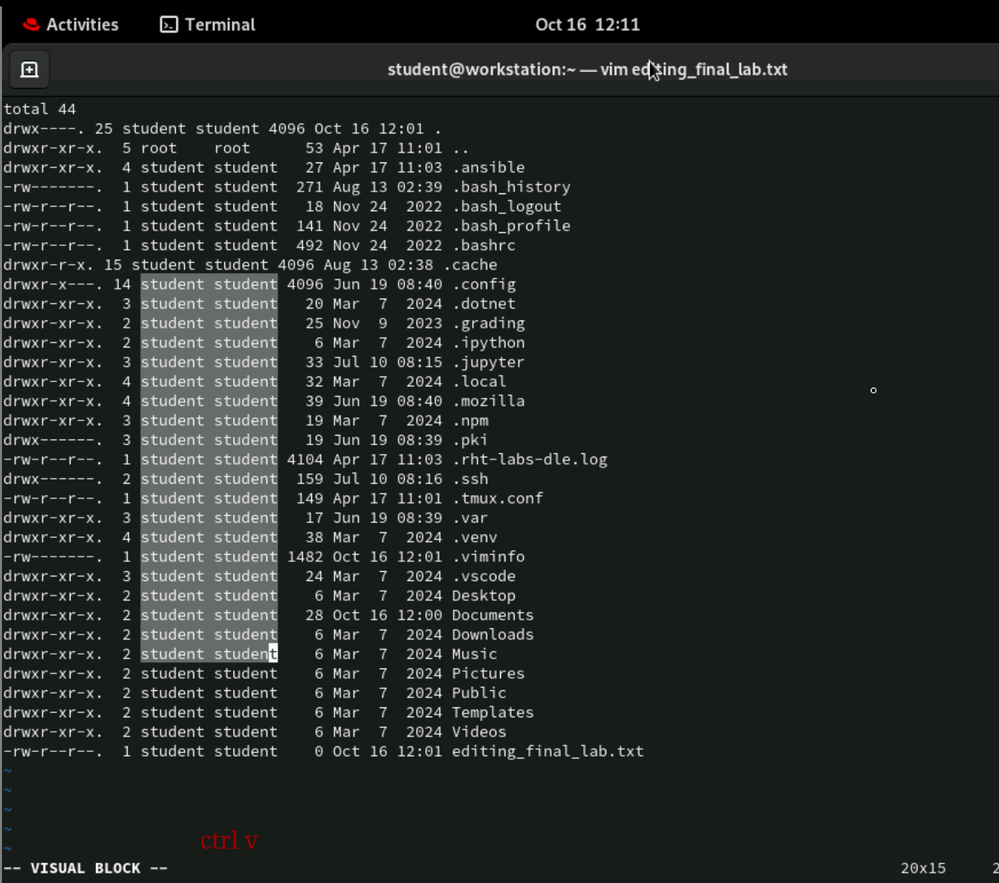Click the Templates directory name
This screenshot has width=999, height=883.
click(492, 713)
